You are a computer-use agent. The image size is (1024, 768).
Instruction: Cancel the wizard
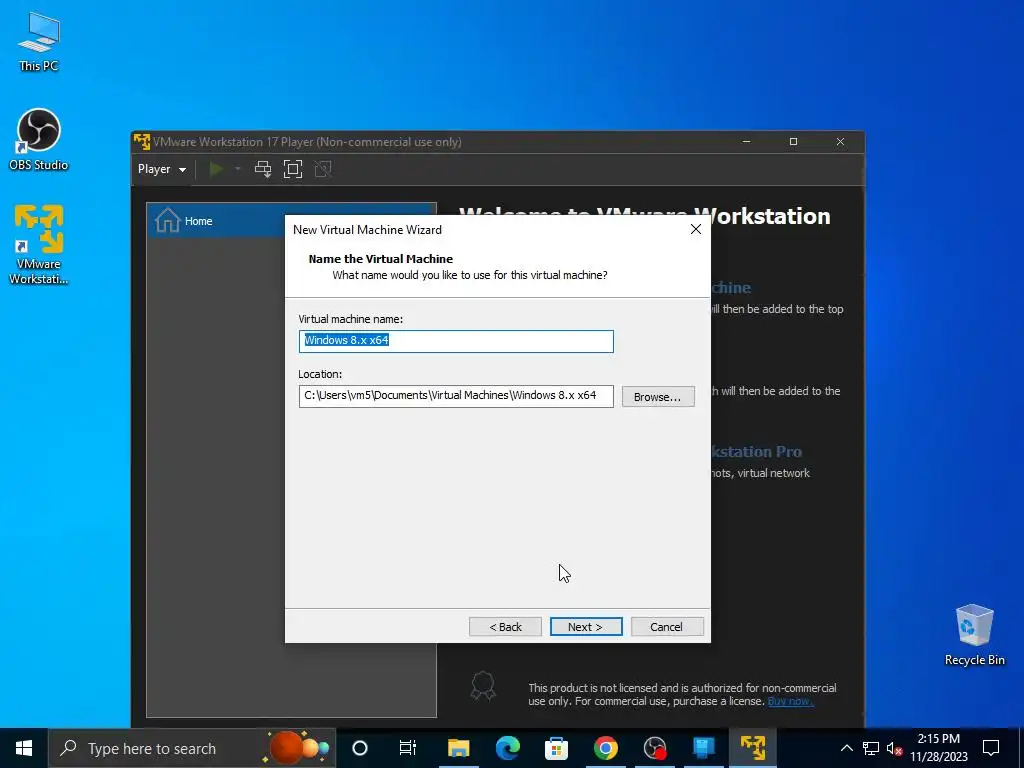pyautogui.click(x=667, y=626)
